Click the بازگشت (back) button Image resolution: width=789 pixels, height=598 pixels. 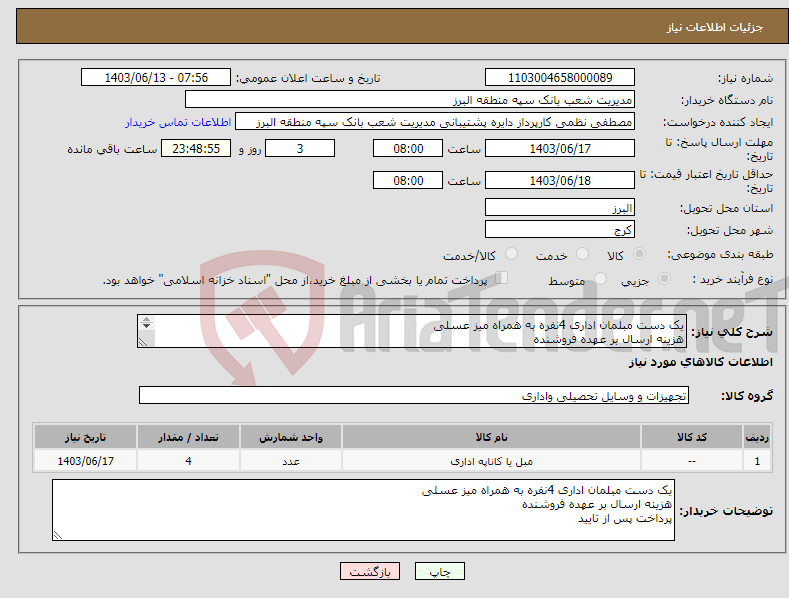point(370,571)
